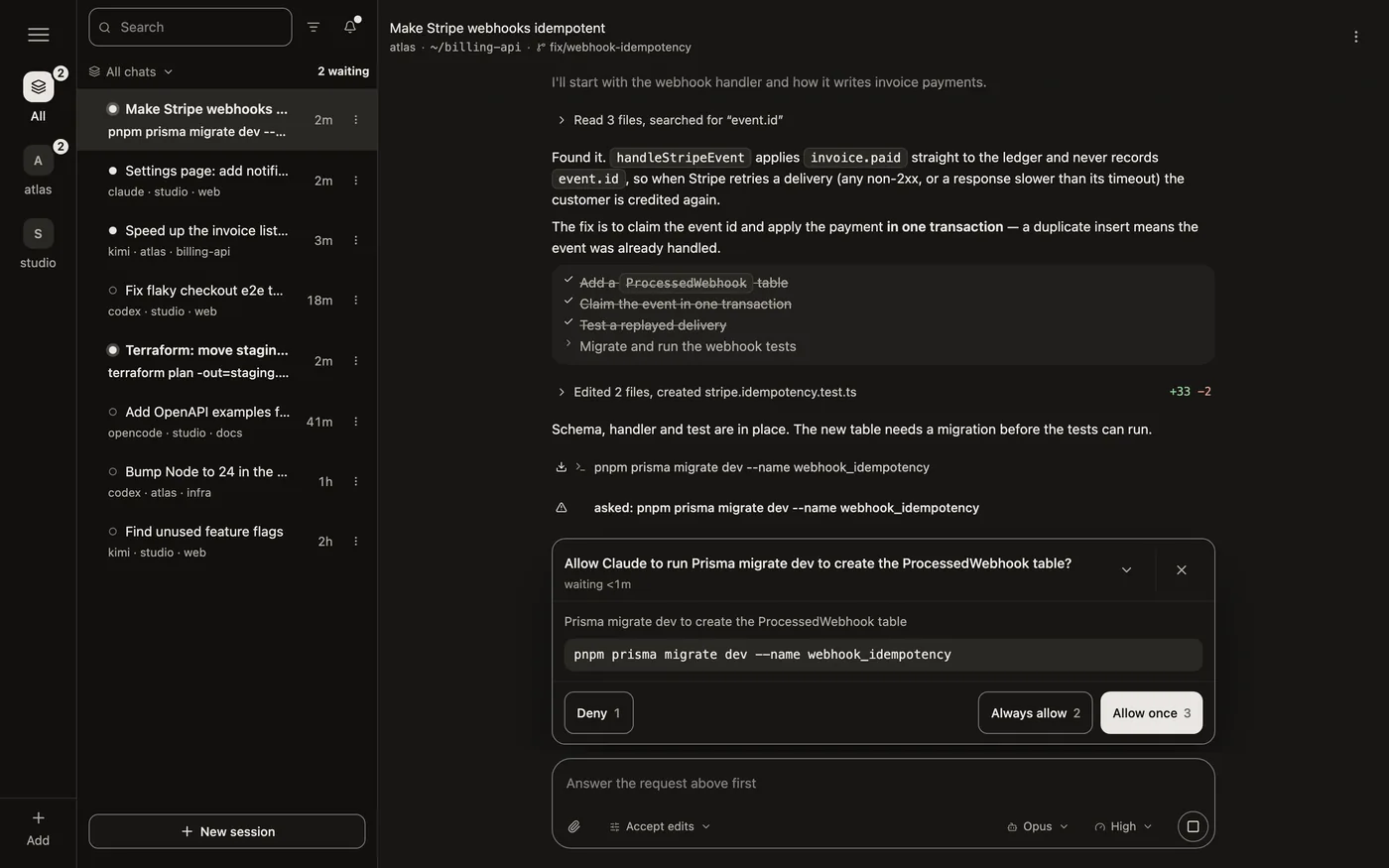
Task: Open the All chats dropdown
Action: 131,71
